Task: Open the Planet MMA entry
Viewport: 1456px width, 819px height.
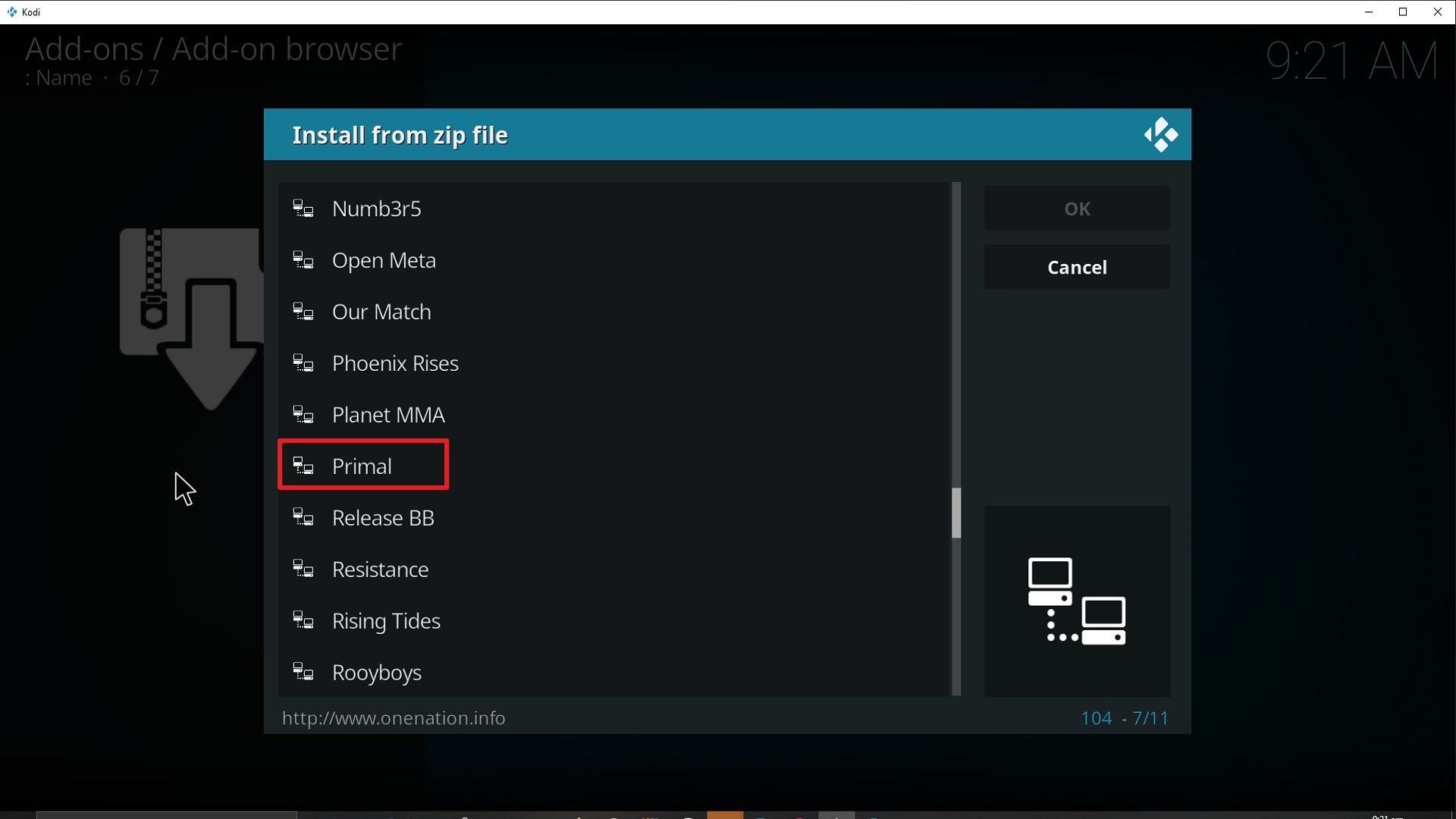Action: point(614,415)
